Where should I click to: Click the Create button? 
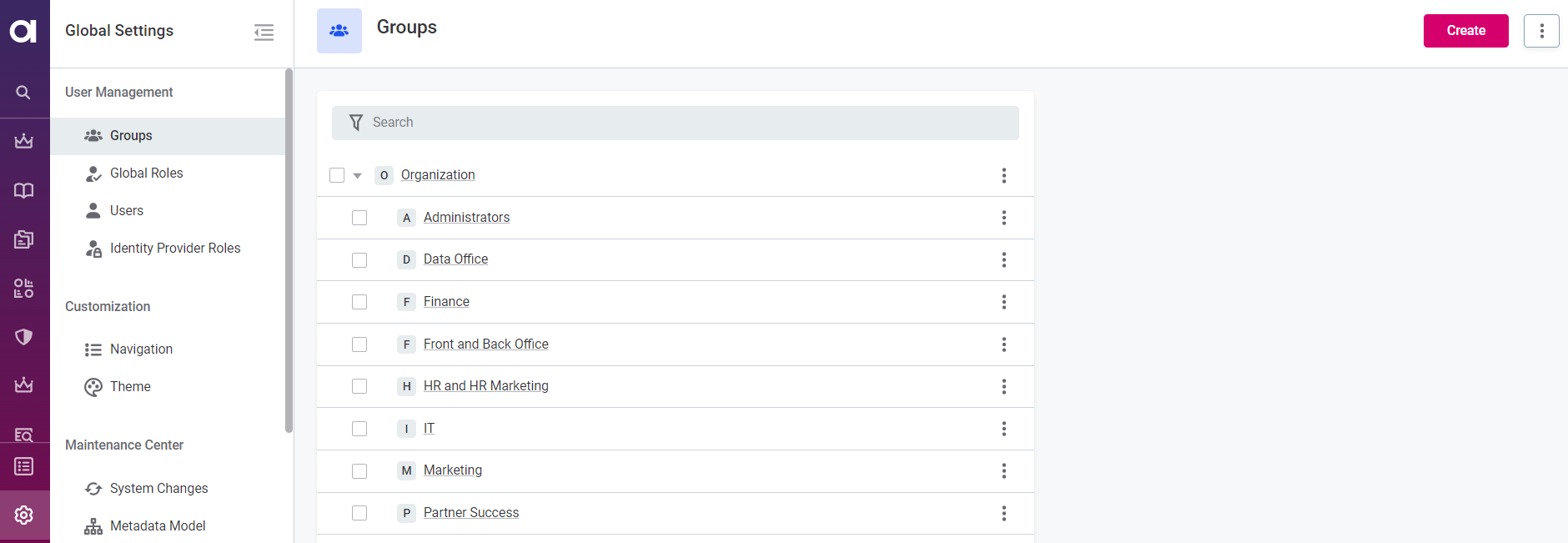click(x=1465, y=31)
